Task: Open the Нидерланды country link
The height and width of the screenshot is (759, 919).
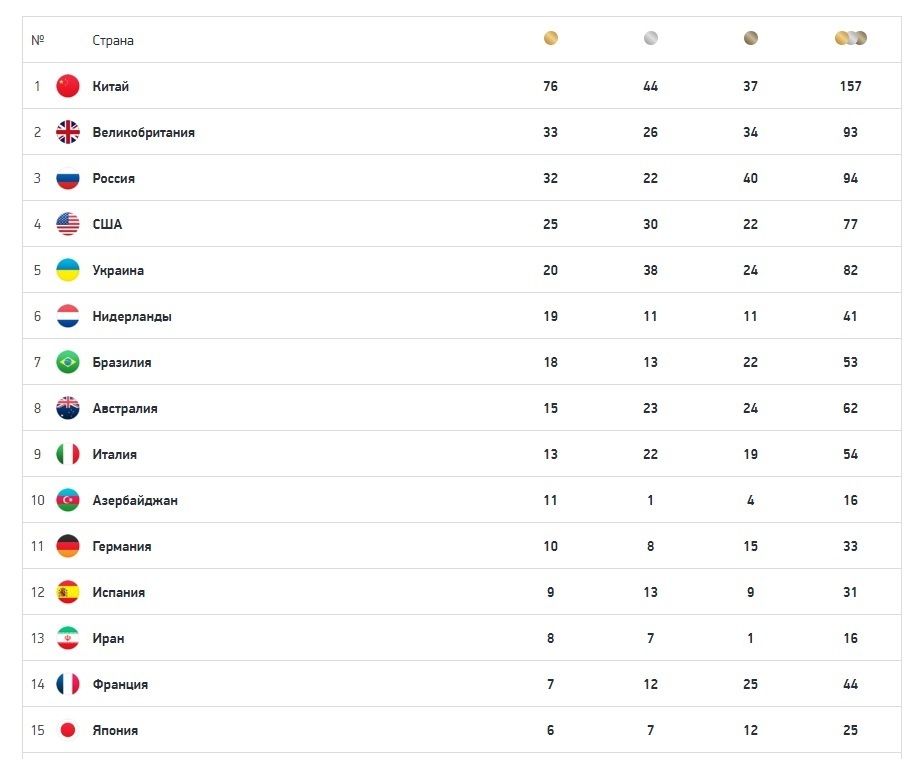Action: tap(132, 316)
